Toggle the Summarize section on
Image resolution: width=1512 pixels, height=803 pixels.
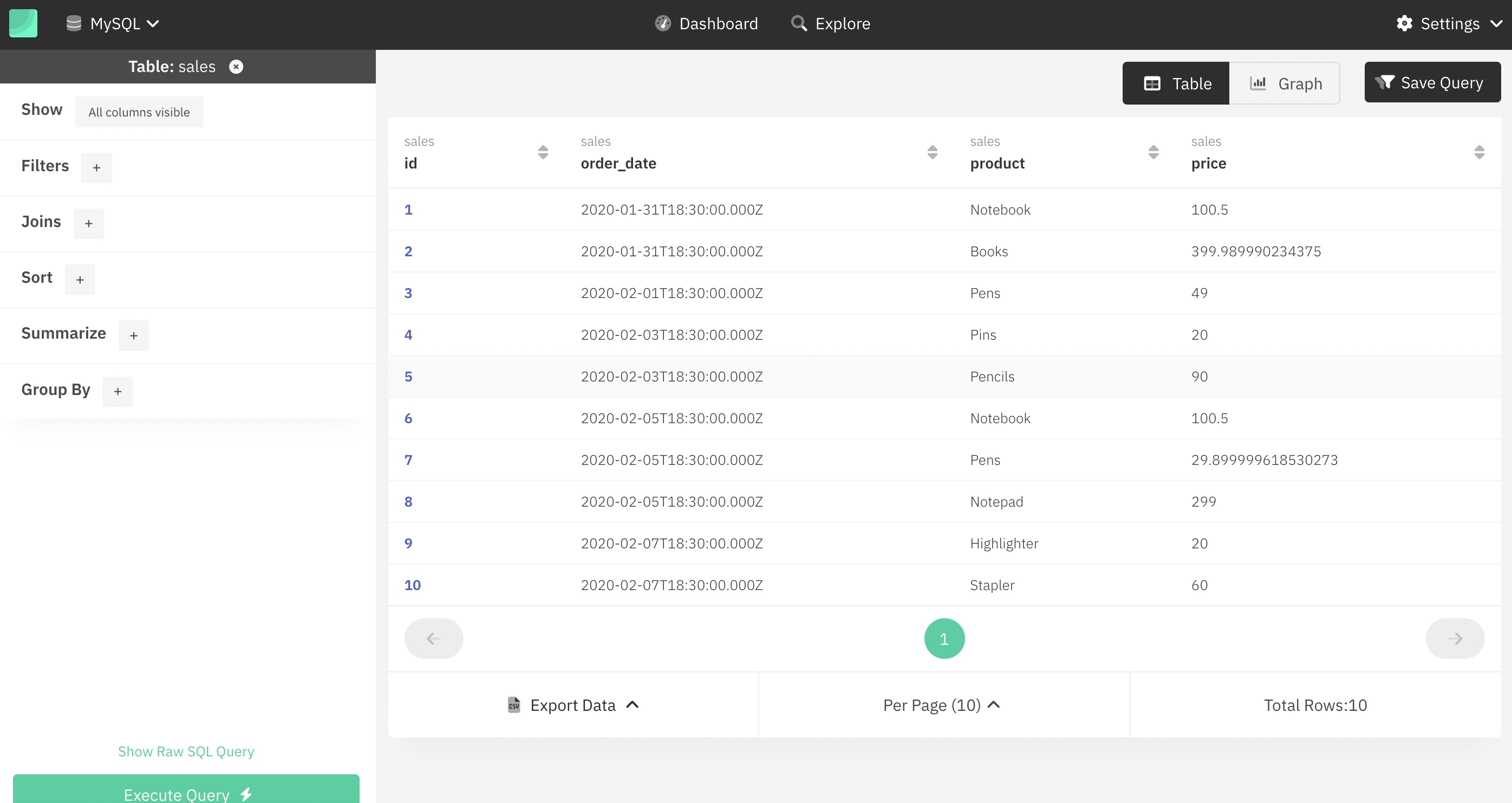133,333
